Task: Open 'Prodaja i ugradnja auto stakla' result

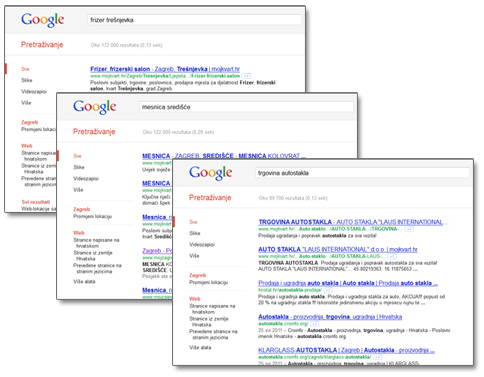Action: [x=348, y=283]
